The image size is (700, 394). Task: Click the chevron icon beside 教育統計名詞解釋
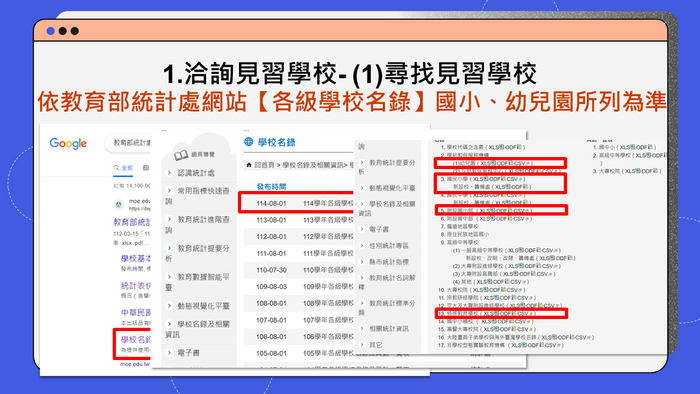point(362,278)
